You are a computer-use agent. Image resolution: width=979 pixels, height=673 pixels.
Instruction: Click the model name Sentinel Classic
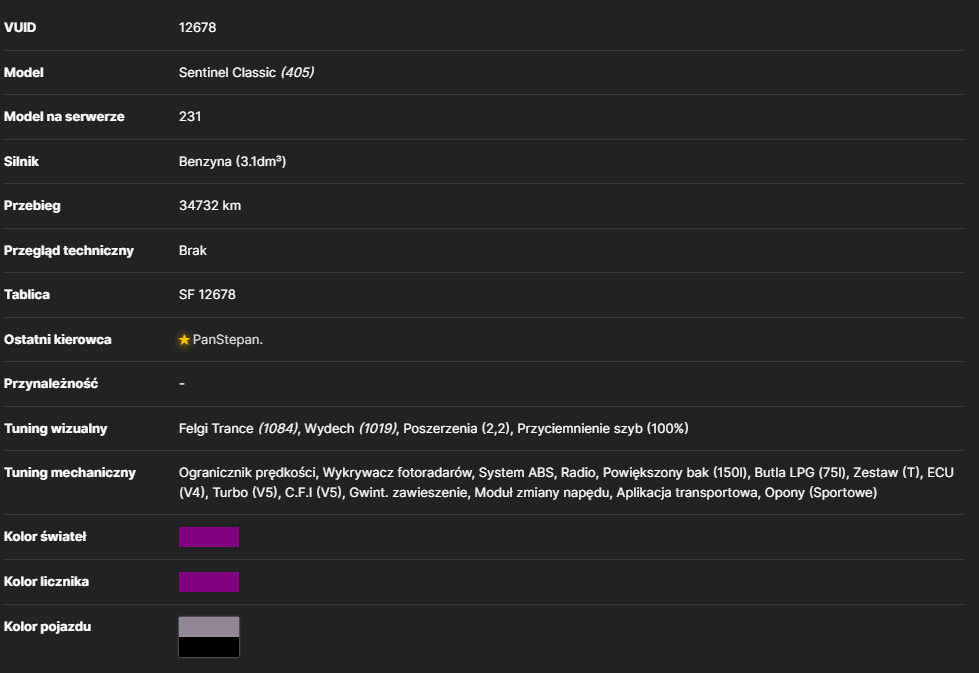(x=227, y=72)
